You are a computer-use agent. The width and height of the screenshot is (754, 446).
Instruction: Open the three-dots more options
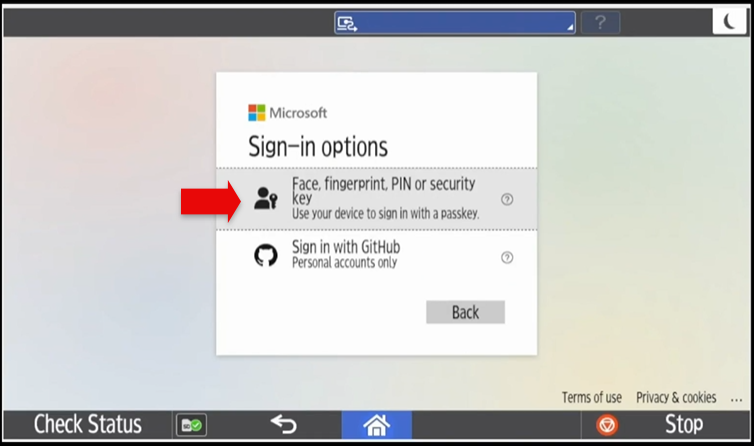(x=736, y=399)
